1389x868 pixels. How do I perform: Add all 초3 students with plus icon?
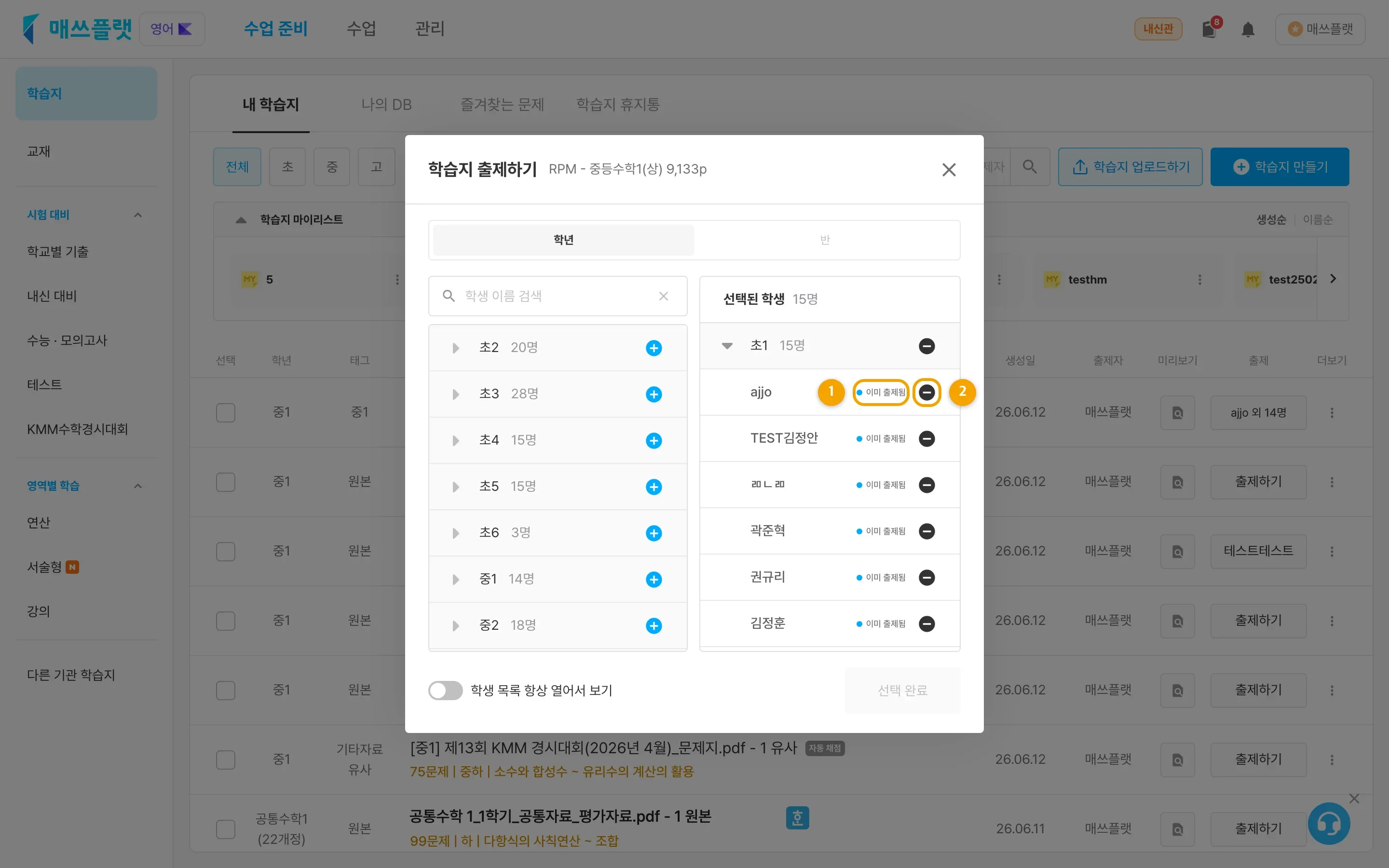[x=654, y=394]
